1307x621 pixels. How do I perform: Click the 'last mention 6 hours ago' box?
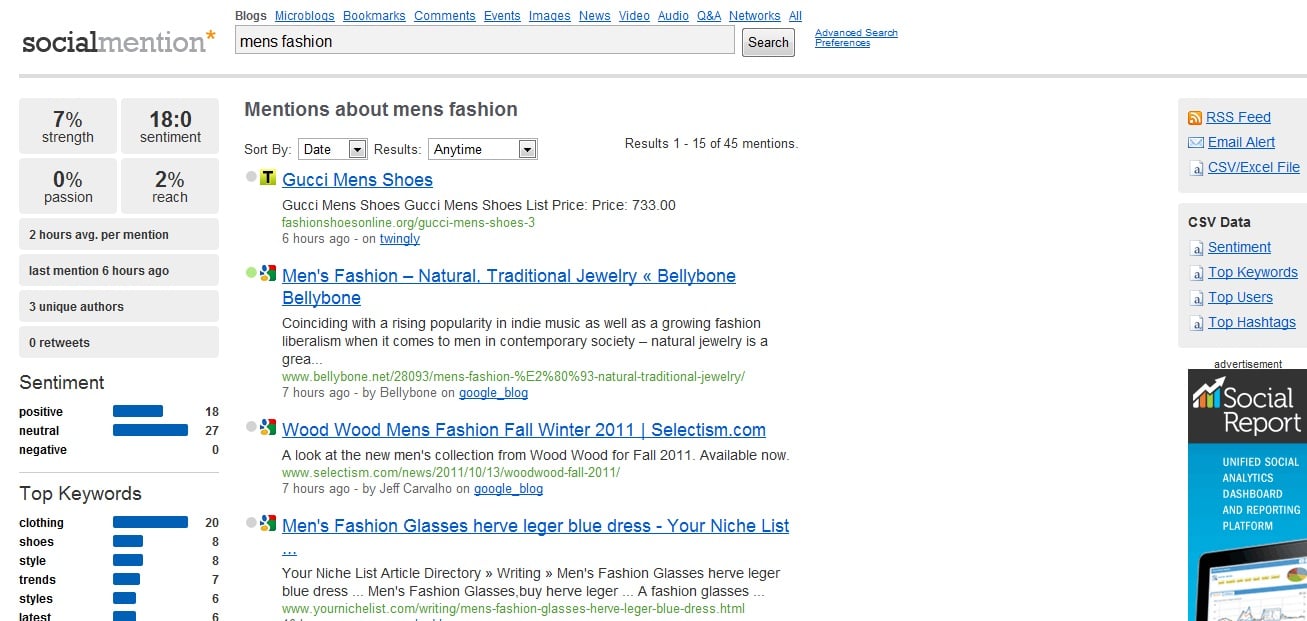(119, 270)
